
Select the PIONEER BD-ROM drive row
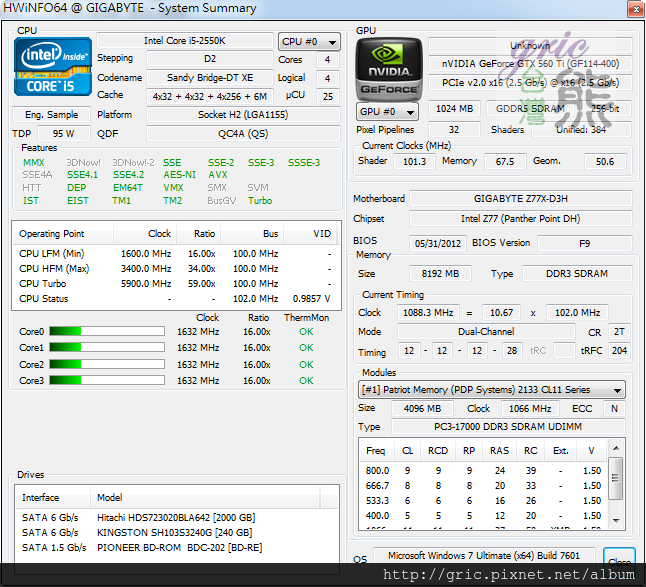[177, 547]
